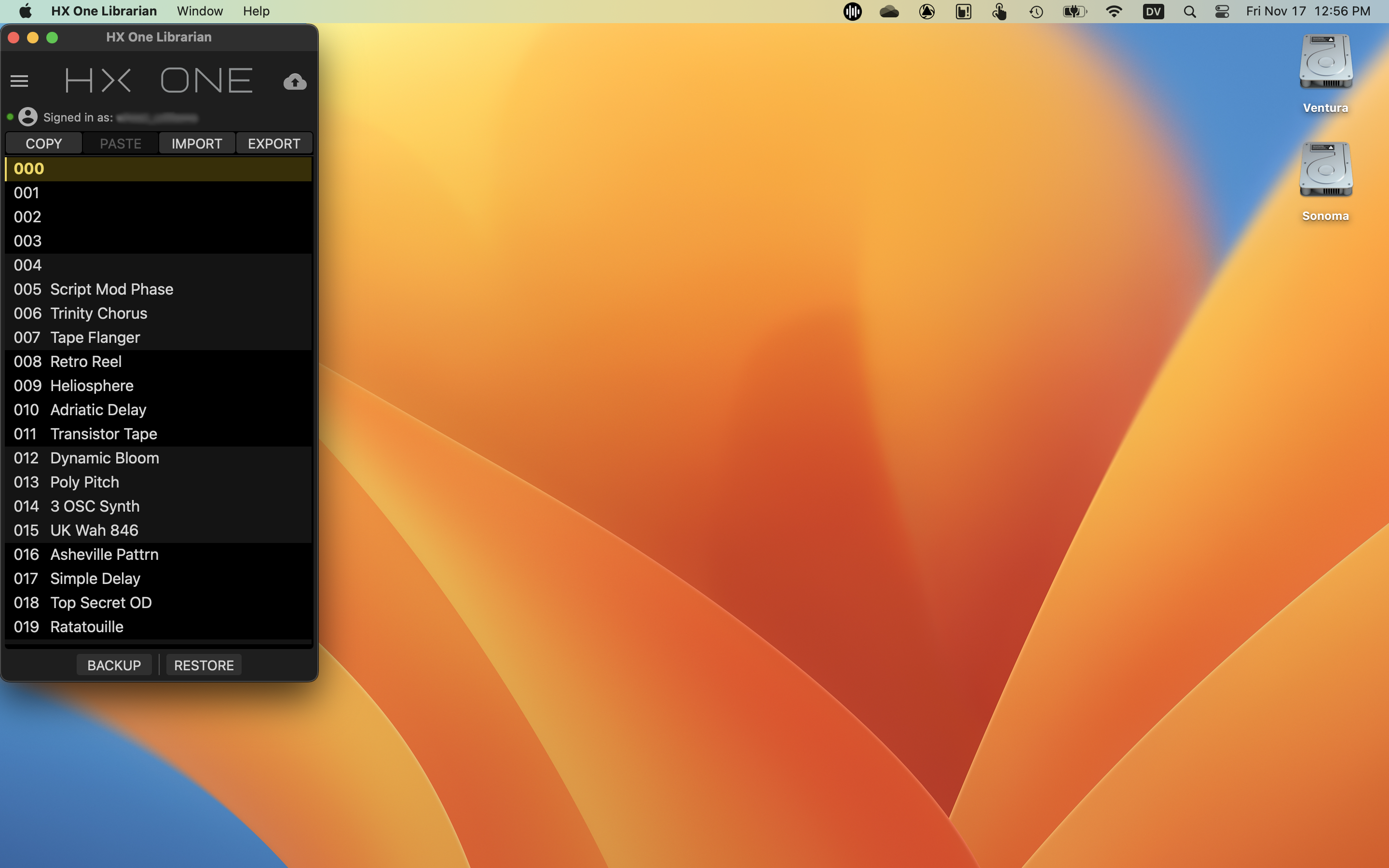This screenshot has height=868, width=1389.
Task: Select empty preset slot 003
Action: click(158, 241)
